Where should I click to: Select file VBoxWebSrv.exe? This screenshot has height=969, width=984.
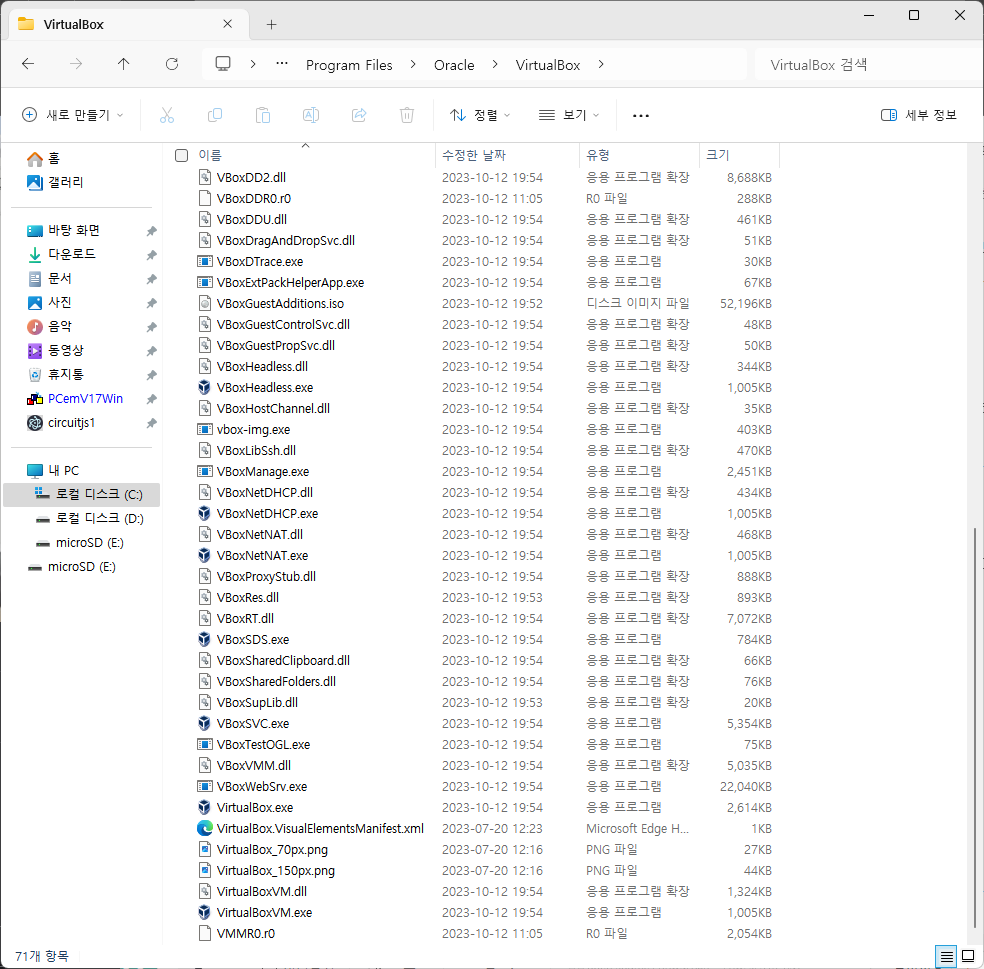pos(262,786)
